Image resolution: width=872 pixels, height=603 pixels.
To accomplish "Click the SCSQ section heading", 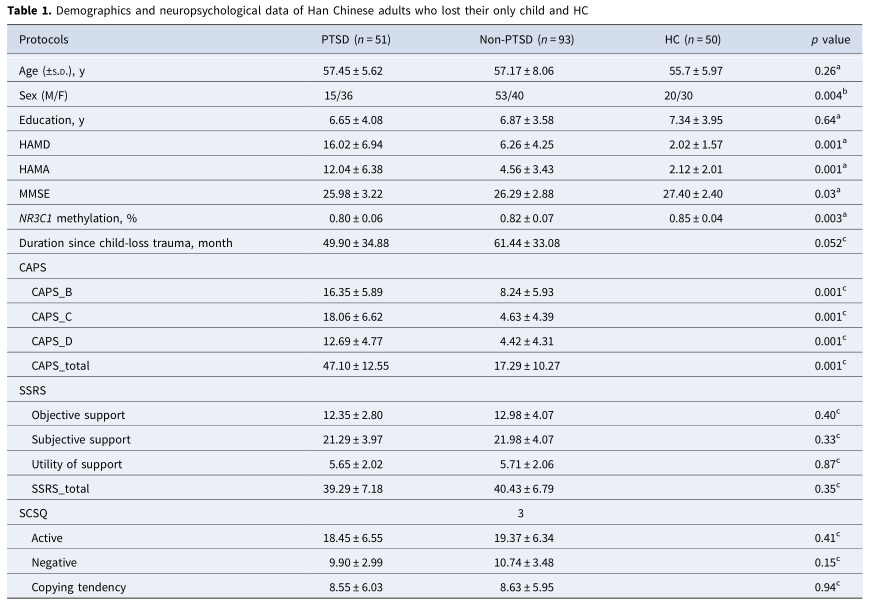I will 35,512.
